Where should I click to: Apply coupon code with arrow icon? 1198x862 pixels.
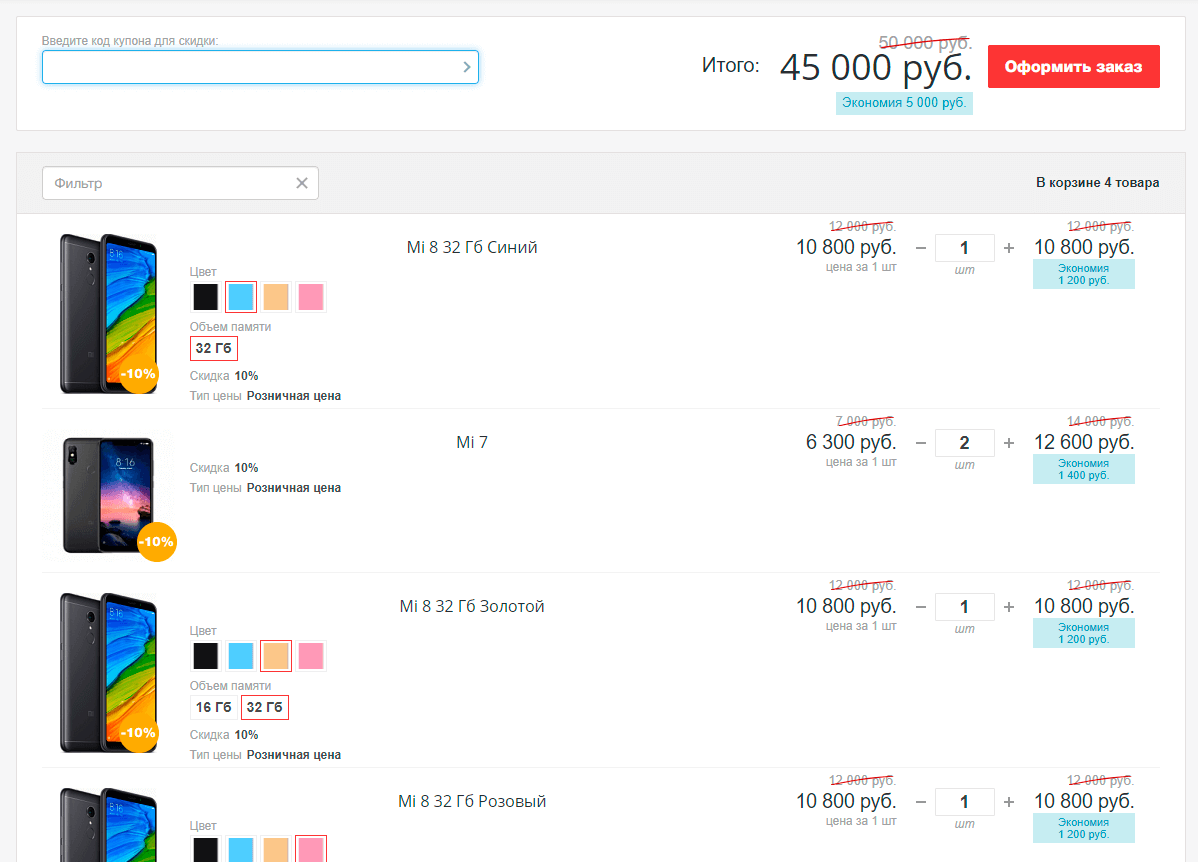pyautogui.click(x=466, y=67)
